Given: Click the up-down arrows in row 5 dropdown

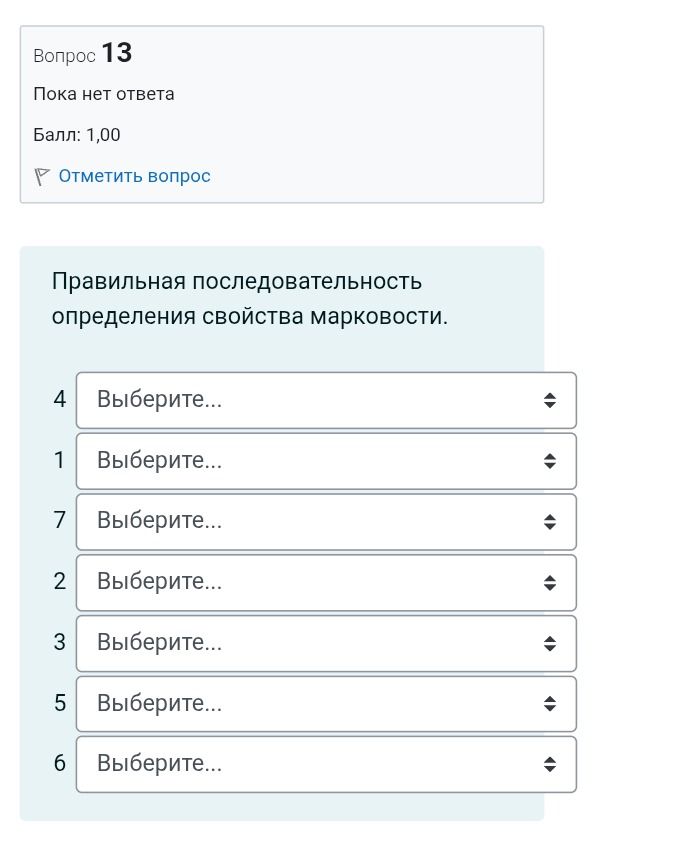Looking at the screenshot, I should (550, 704).
